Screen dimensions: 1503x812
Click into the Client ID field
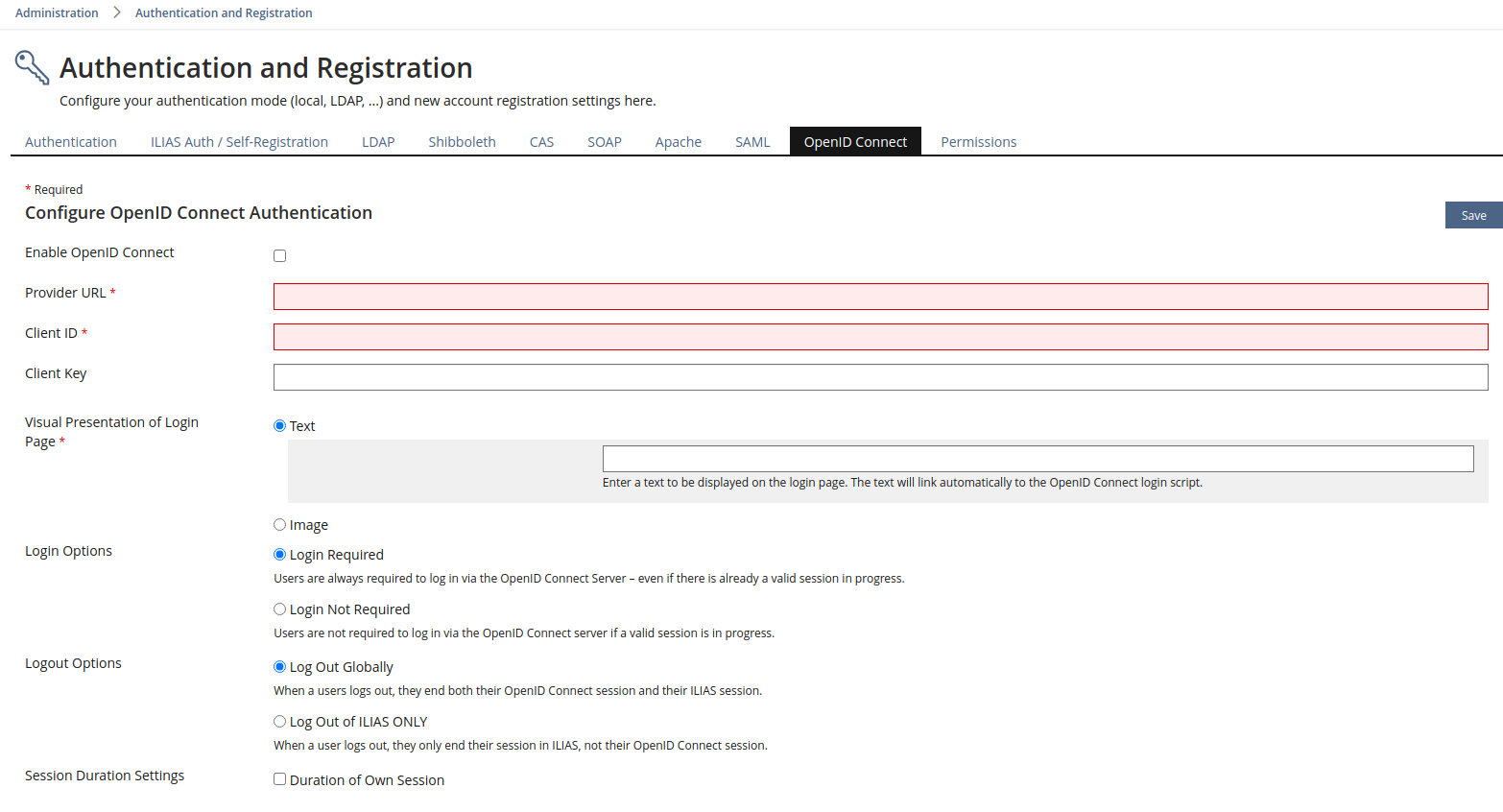tap(880, 337)
